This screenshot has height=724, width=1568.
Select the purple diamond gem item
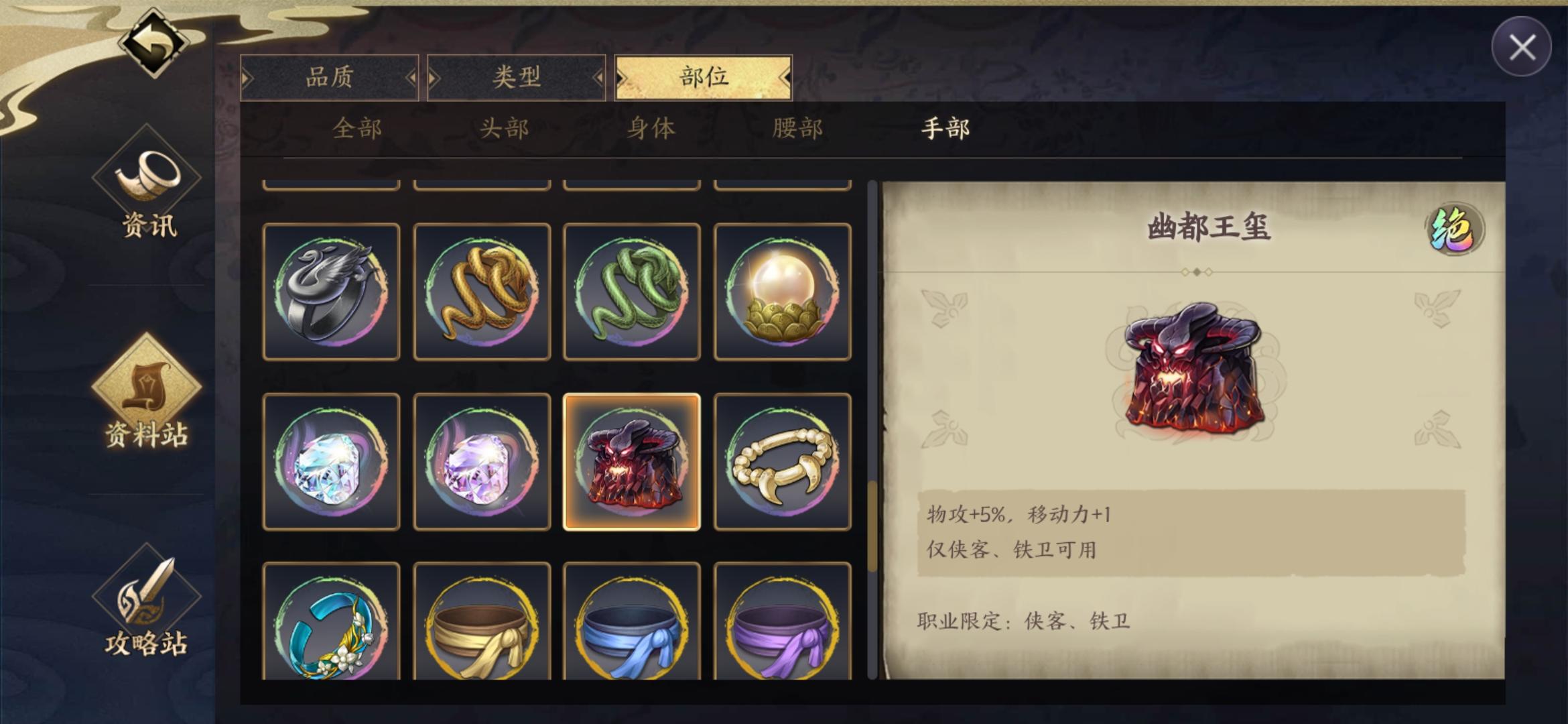pos(482,462)
